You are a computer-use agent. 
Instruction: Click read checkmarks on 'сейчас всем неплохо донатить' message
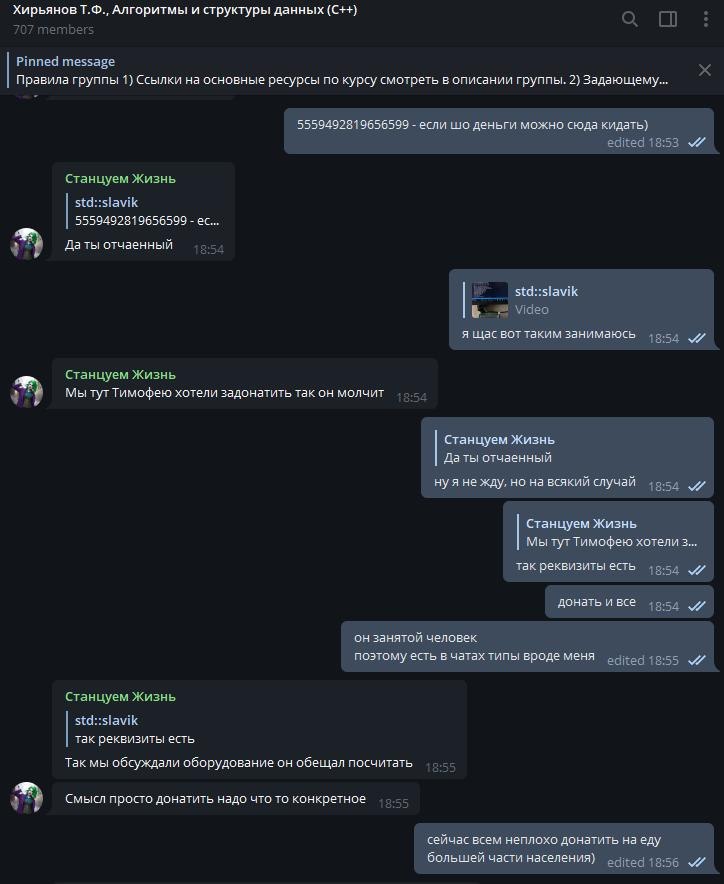coord(697,862)
